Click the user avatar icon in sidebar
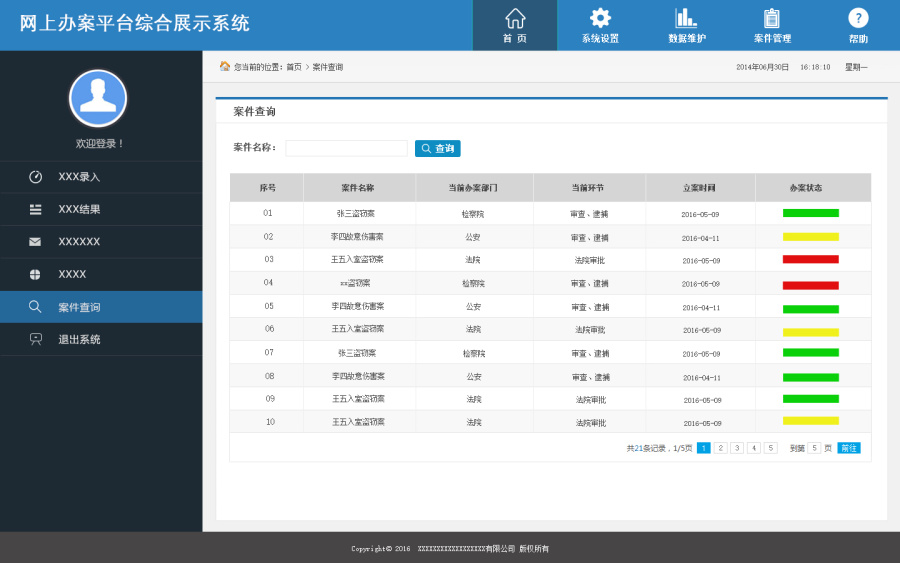 (98, 98)
